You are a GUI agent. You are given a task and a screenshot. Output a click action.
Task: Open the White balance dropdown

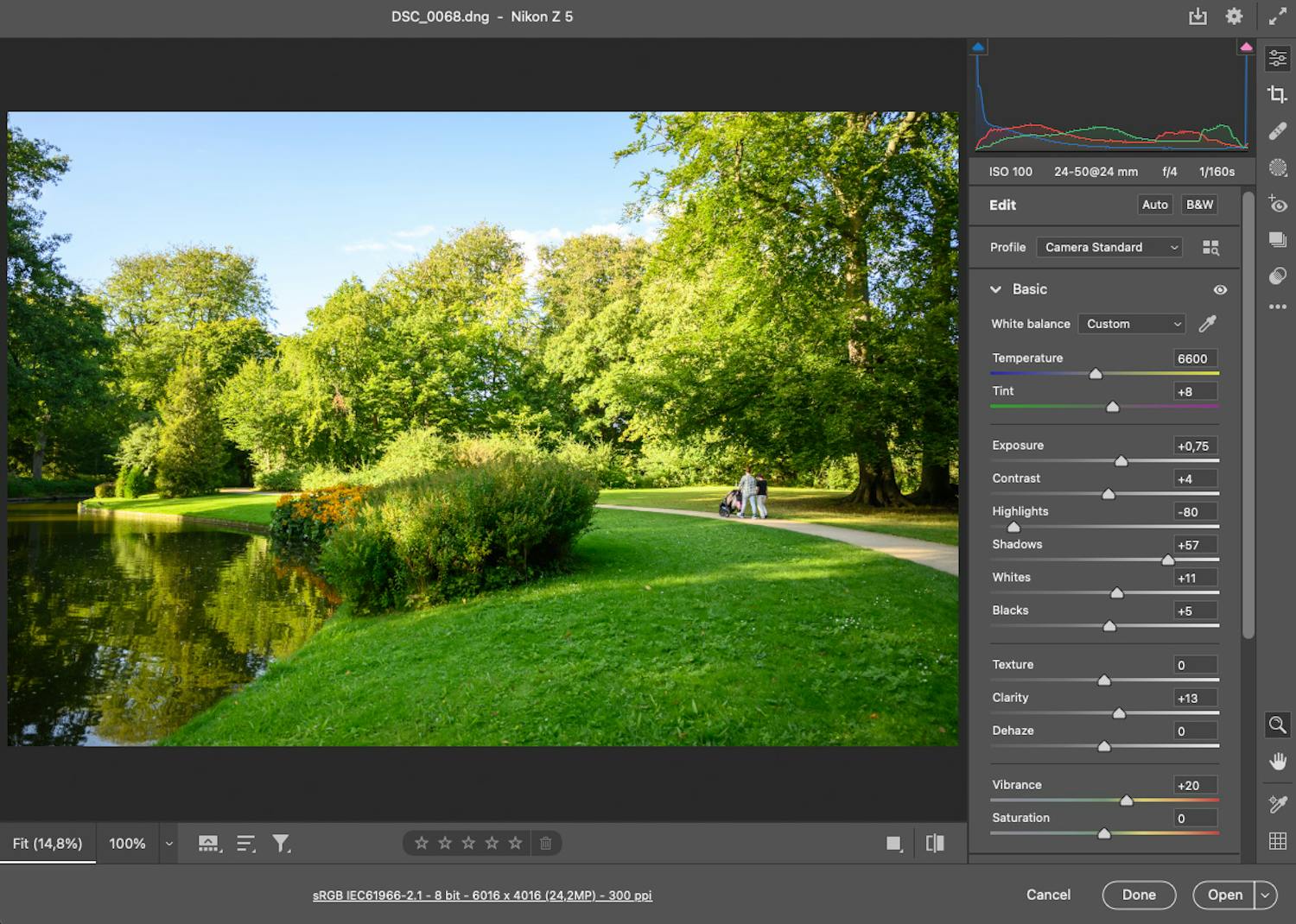coord(1132,323)
